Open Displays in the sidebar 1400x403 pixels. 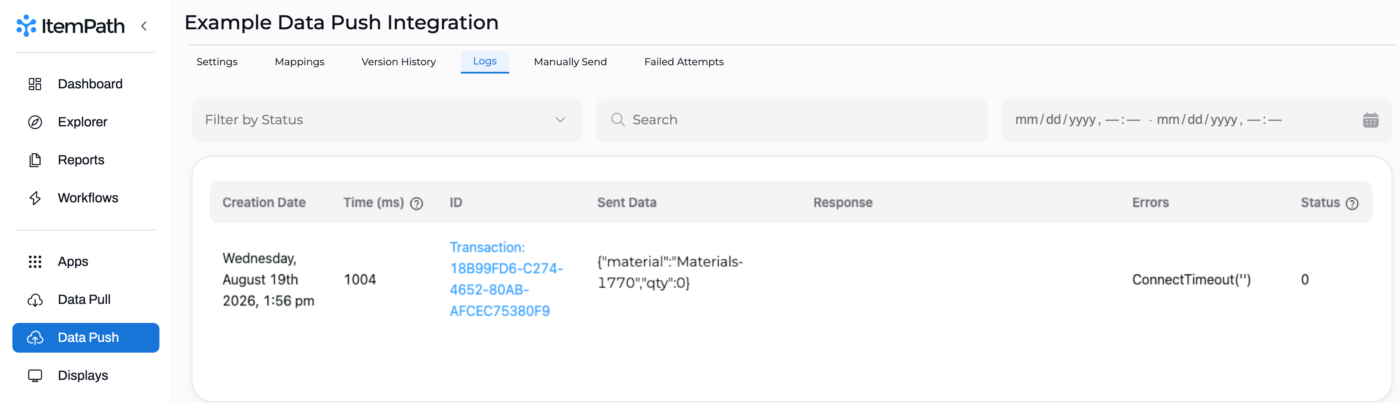coord(85,376)
